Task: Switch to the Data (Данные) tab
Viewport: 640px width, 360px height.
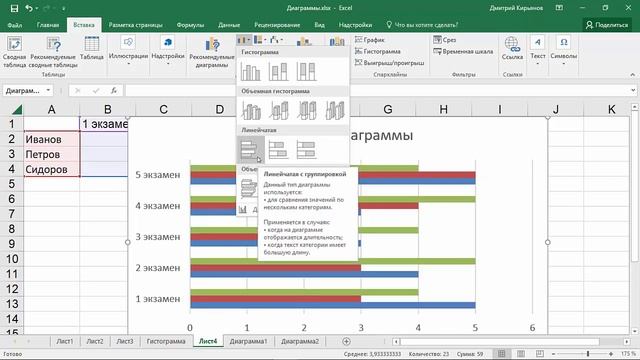Action: click(x=229, y=25)
